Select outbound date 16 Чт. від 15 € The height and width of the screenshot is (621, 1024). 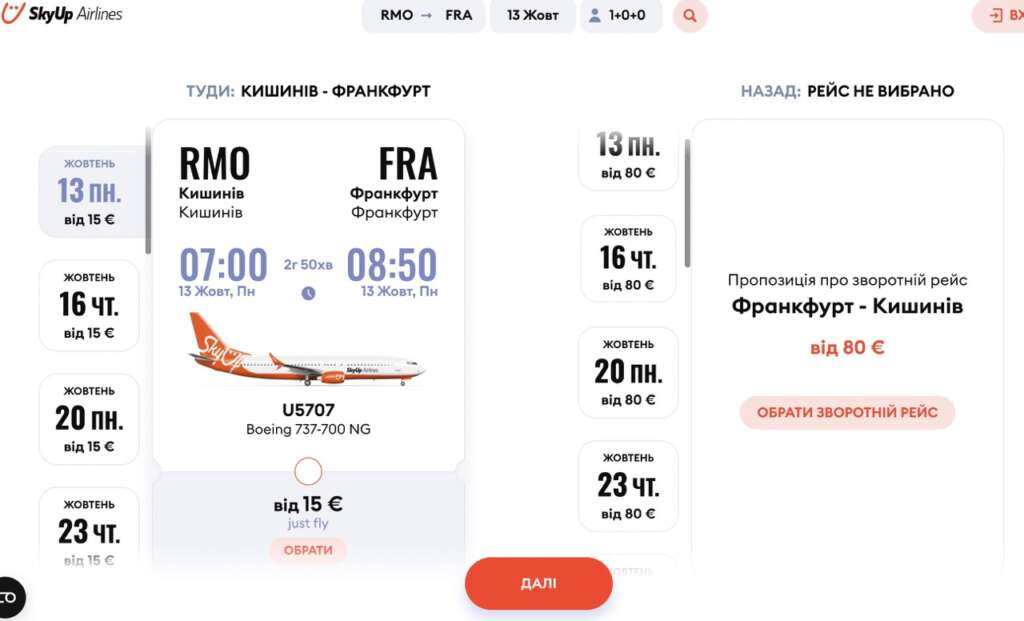pyautogui.click(x=89, y=306)
